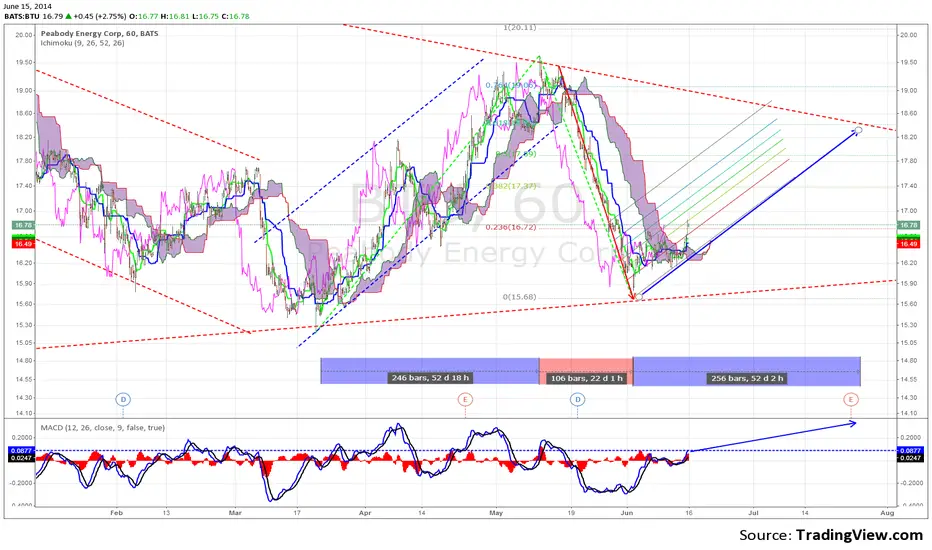Viewport: 932px width, 550px height.
Task: Select the '246 bars, 52 d 18 h' range label
Action: (430, 378)
